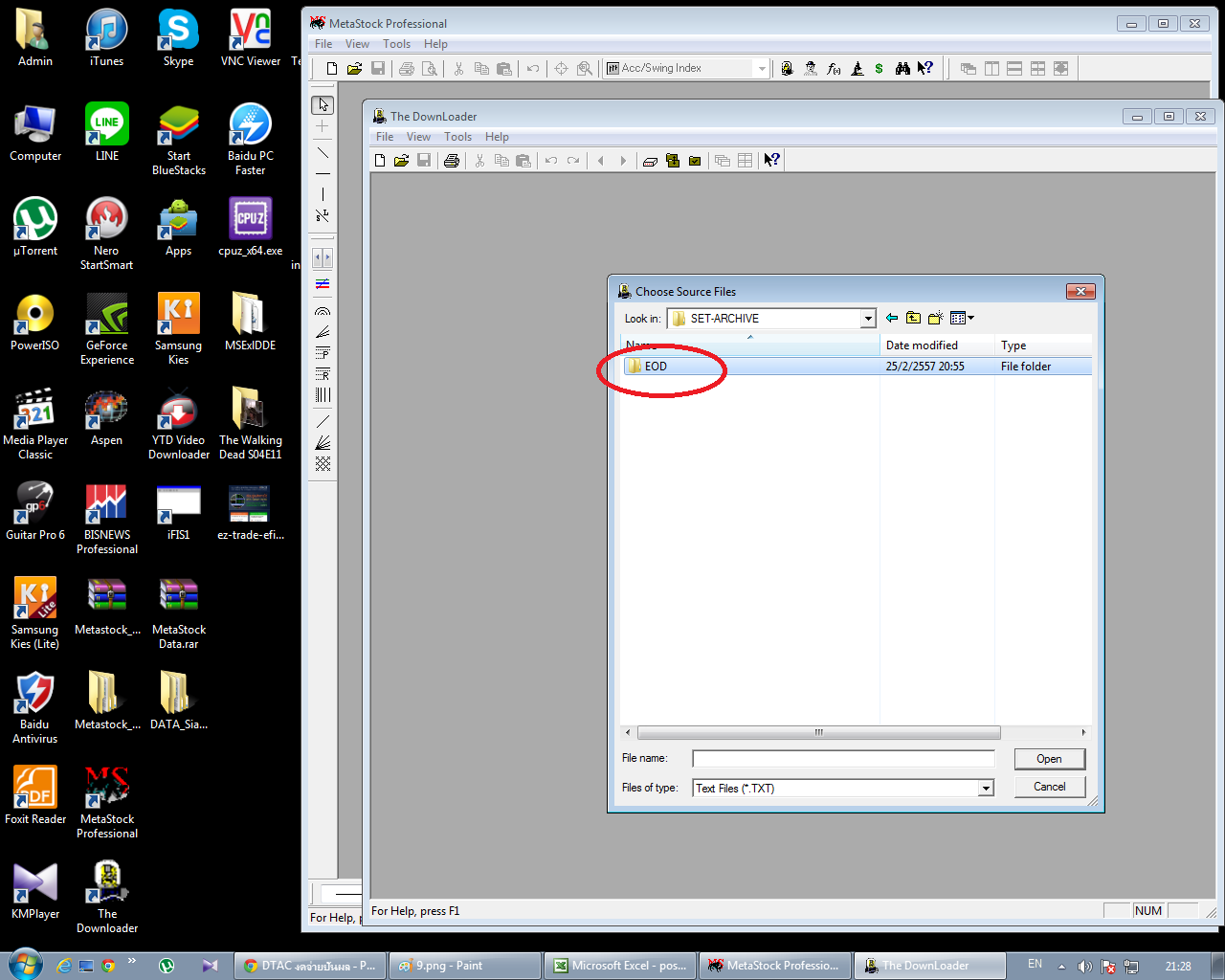The height and width of the screenshot is (980, 1225).
Task: Click the eraser-shaped icon in DownLoader toolbar
Action: 650,161
